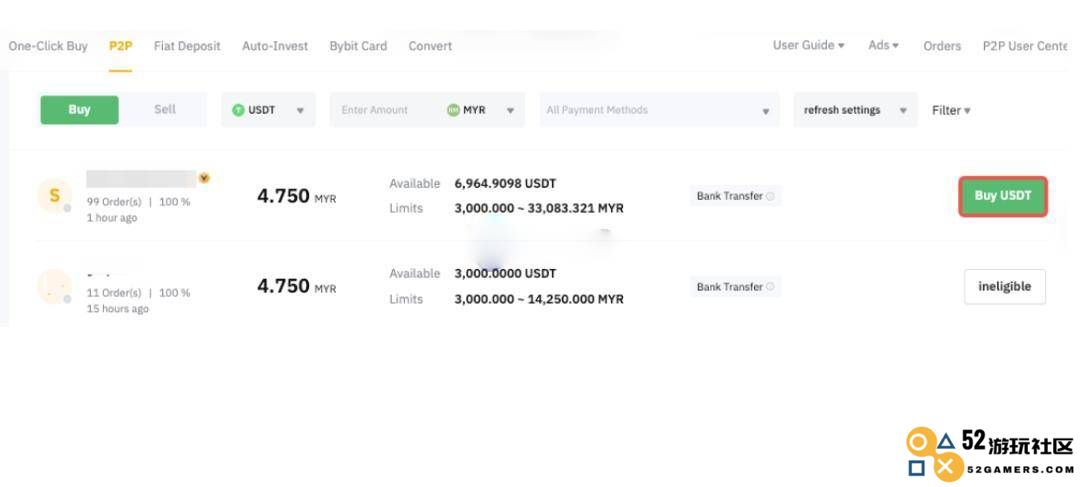Screen dimensions: 1083x487
Task: Open the USDT coin dropdown
Action: (269, 110)
